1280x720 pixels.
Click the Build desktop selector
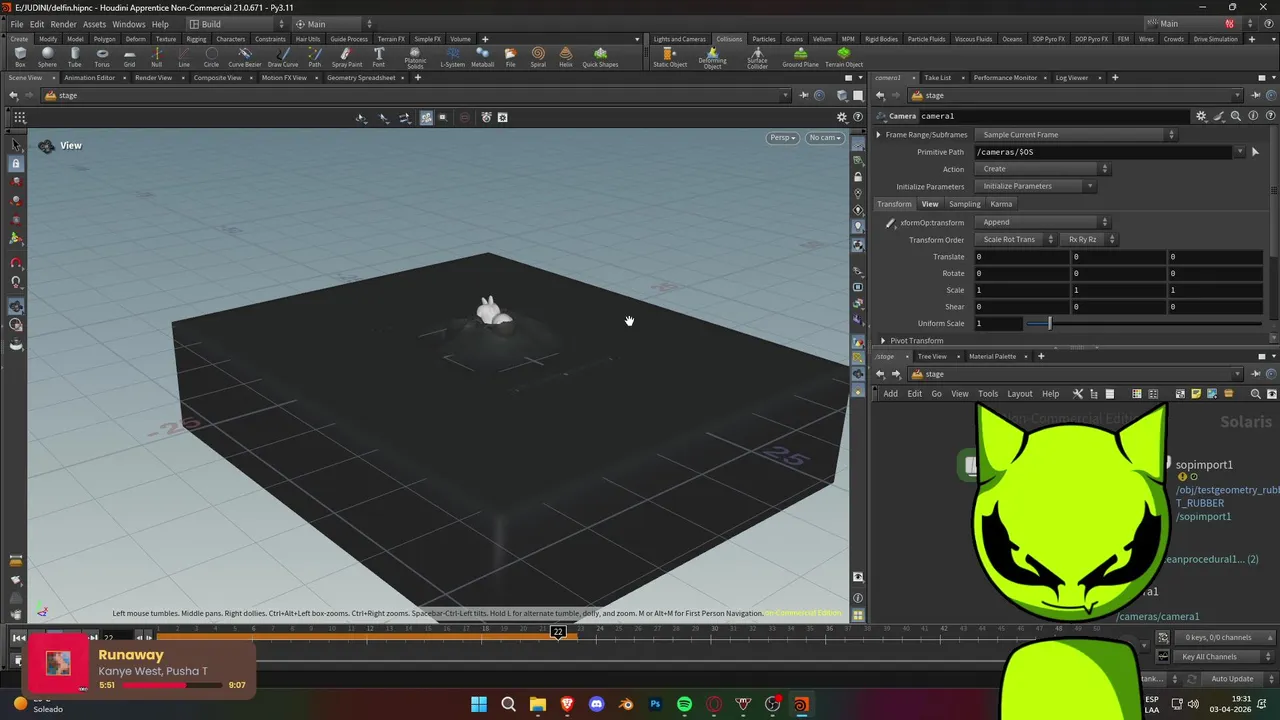click(238, 24)
